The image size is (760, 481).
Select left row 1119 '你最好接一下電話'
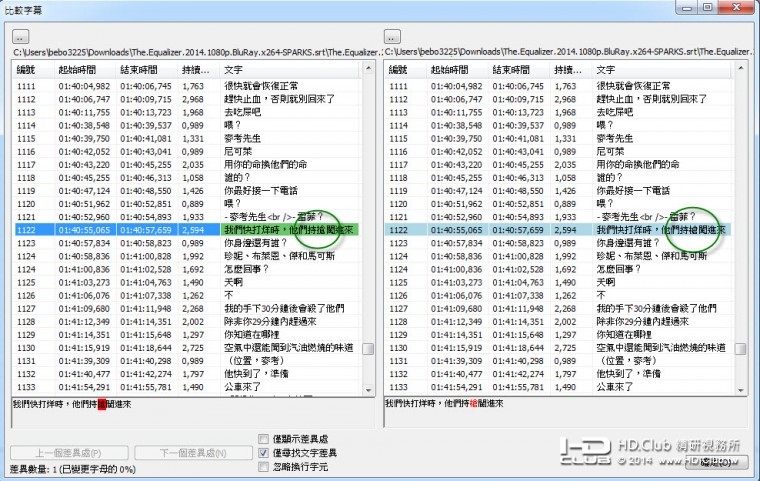pyautogui.click(x=187, y=191)
